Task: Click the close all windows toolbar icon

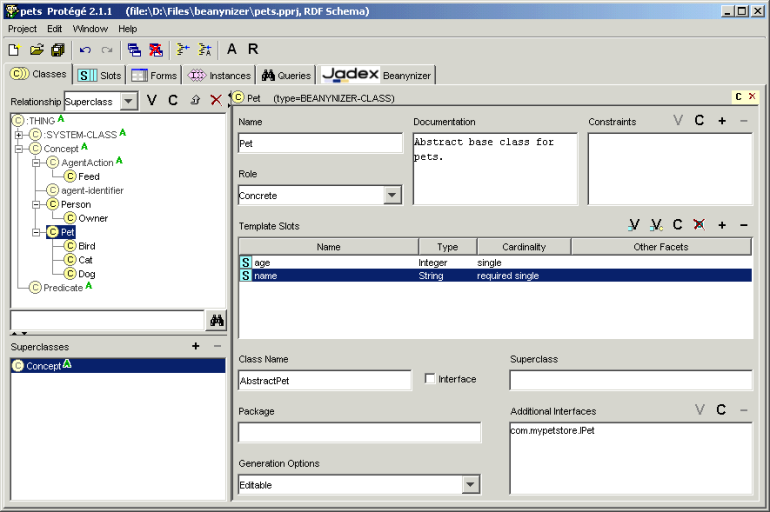Action: click(x=156, y=50)
